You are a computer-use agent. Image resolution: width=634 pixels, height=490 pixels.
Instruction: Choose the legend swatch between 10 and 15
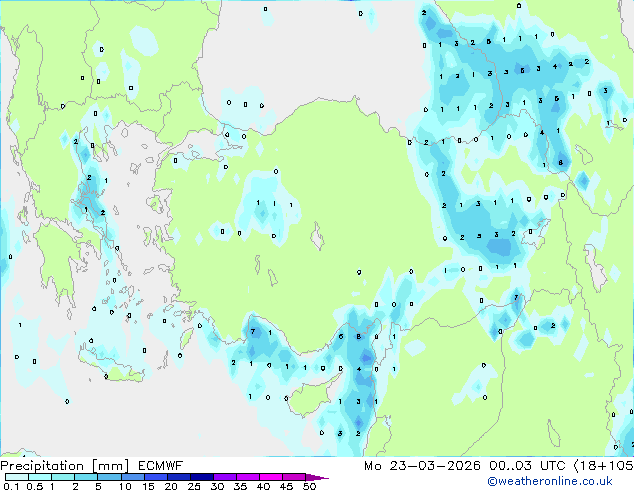click(x=132, y=477)
